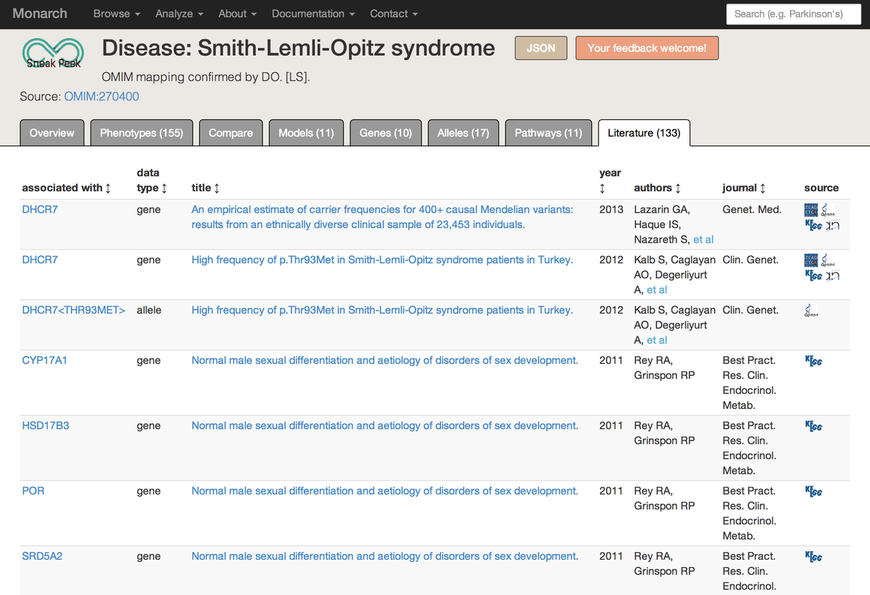Open the HSD17B3 gene link

(45, 425)
